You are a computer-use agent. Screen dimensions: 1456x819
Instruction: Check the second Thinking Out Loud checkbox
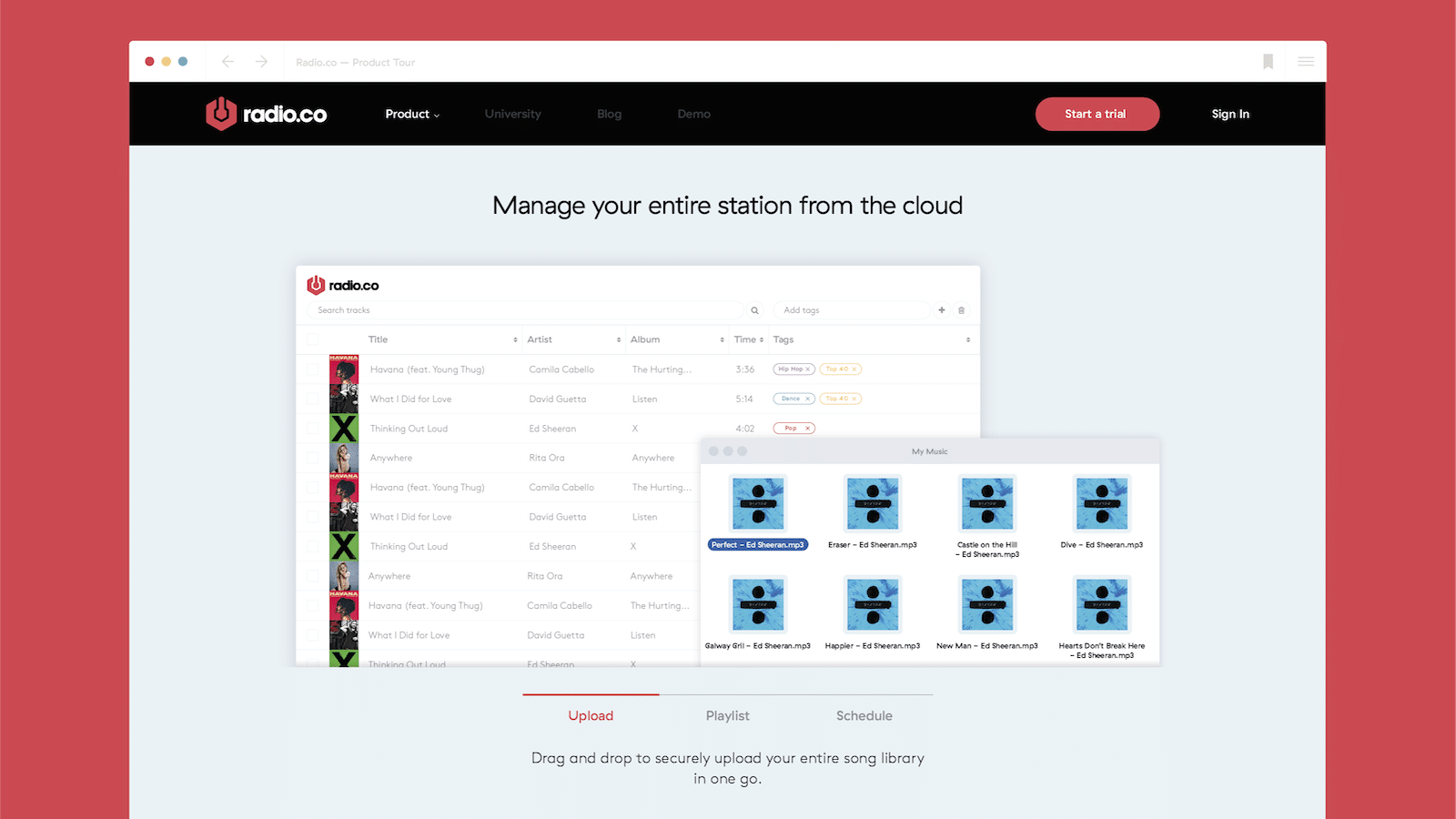pyautogui.click(x=313, y=547)
